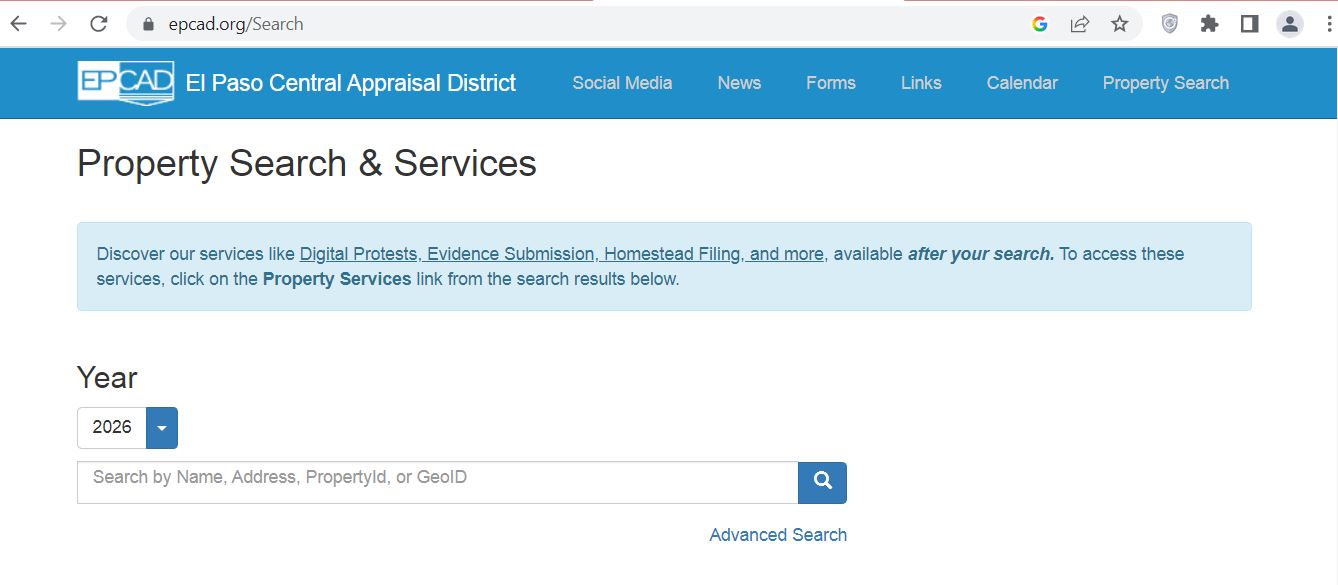Open the Chrome profile avatar
This screenshot has height=585, width=1338.
(x=1290, y=24)
